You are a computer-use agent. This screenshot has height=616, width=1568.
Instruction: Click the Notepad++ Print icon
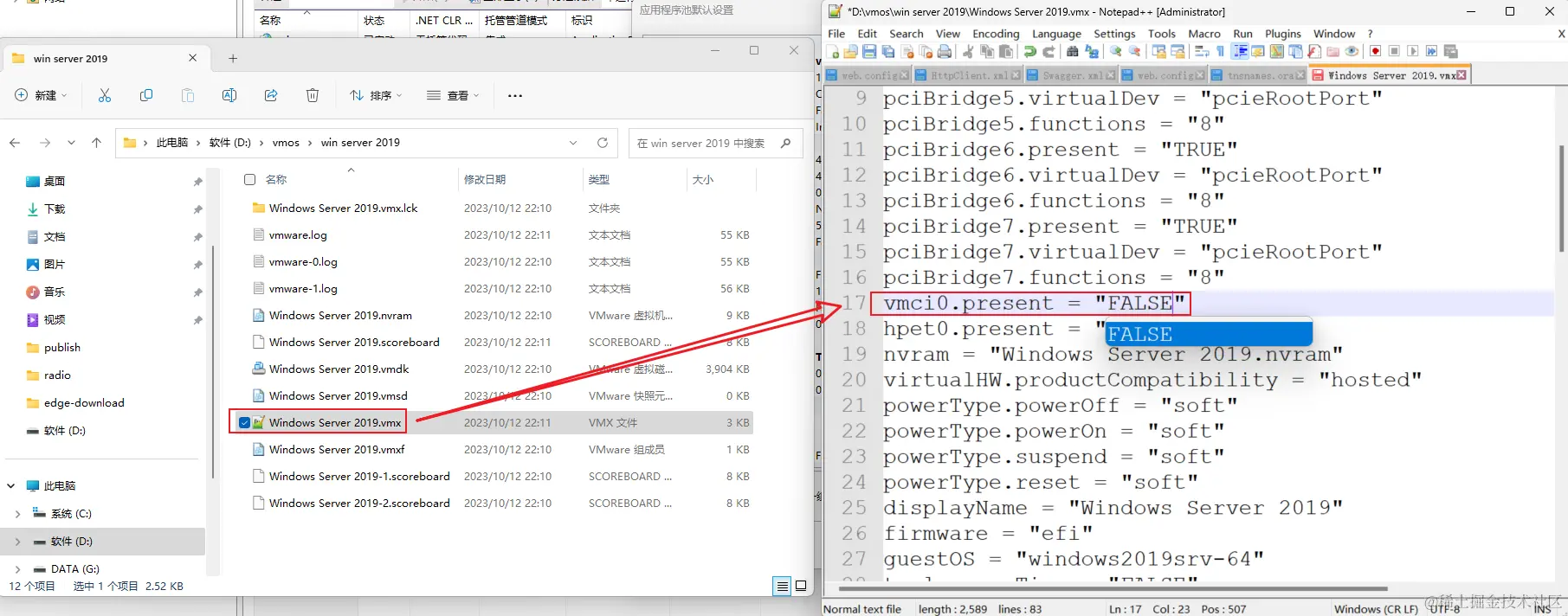point(945,52)
